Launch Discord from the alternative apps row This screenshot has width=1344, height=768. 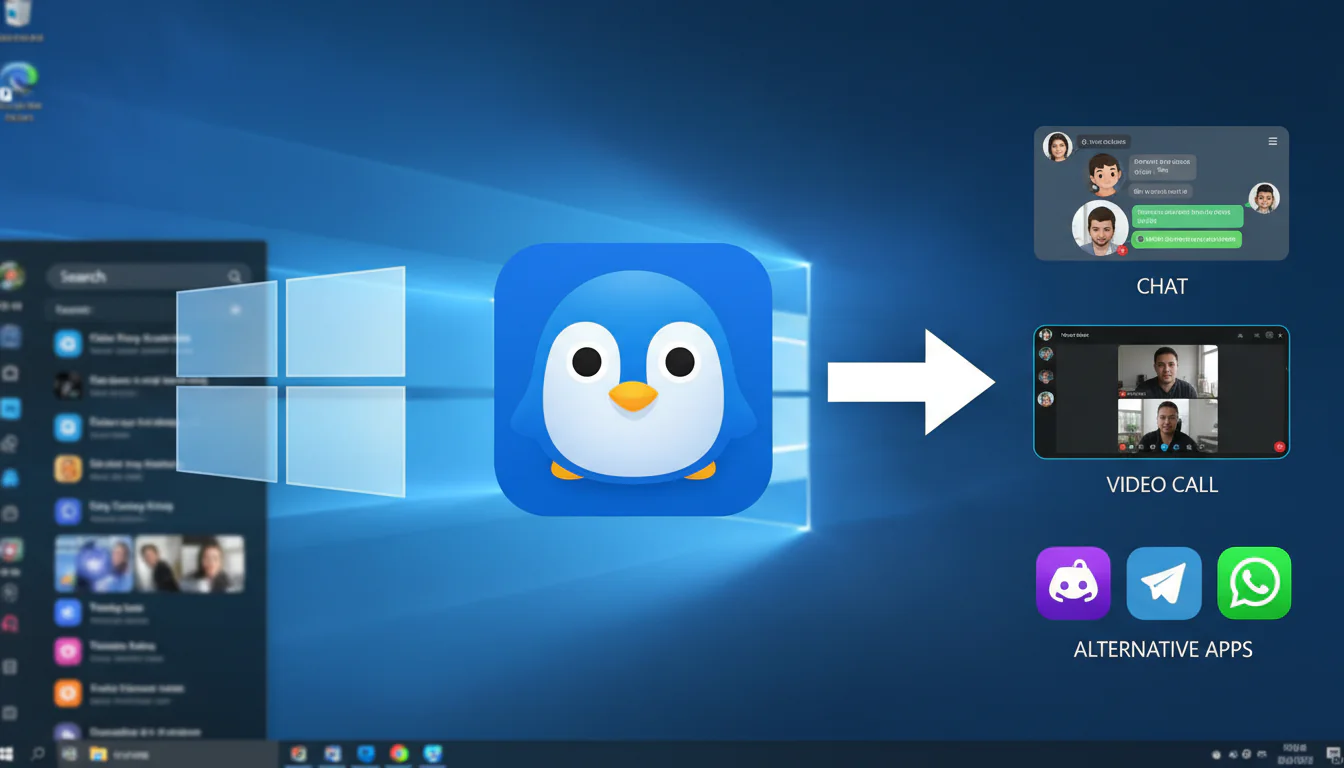[x=1072, y=583]
